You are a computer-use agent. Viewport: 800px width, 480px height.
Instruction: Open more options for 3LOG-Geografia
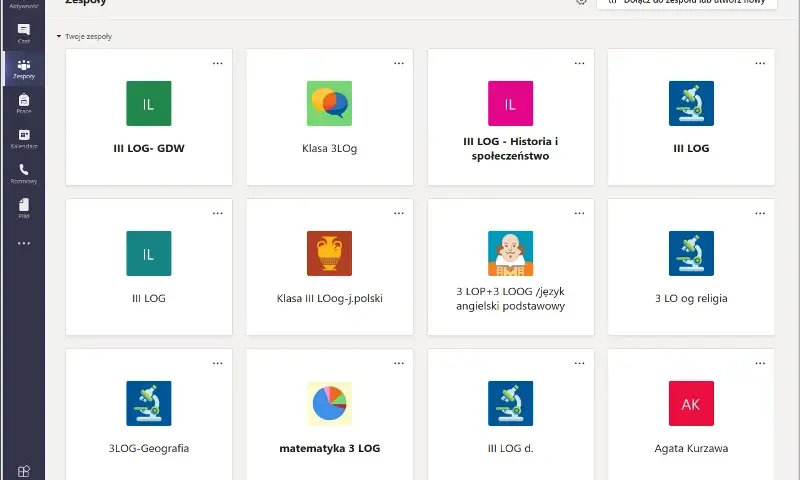217,363
